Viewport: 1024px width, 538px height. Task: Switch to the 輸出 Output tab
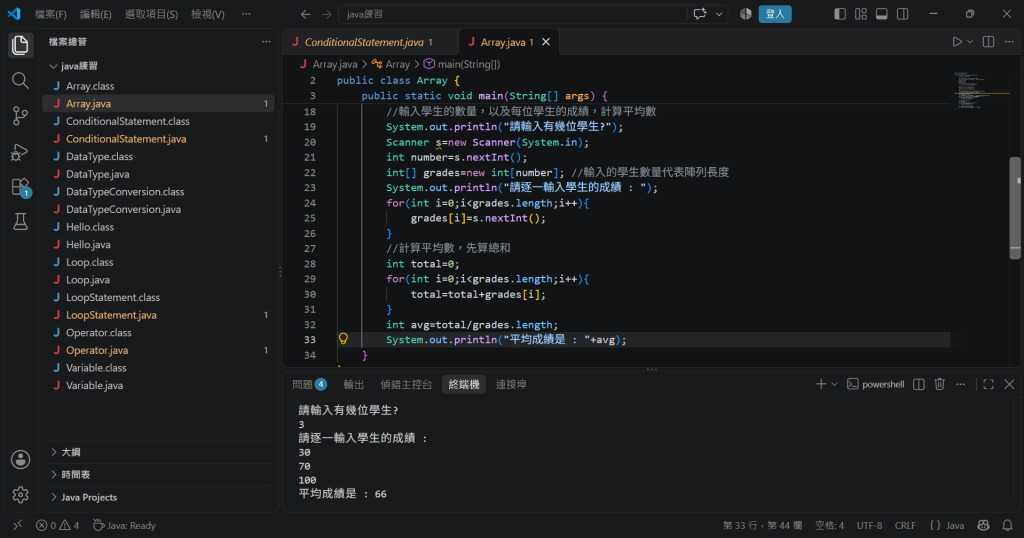click(354, 385)
